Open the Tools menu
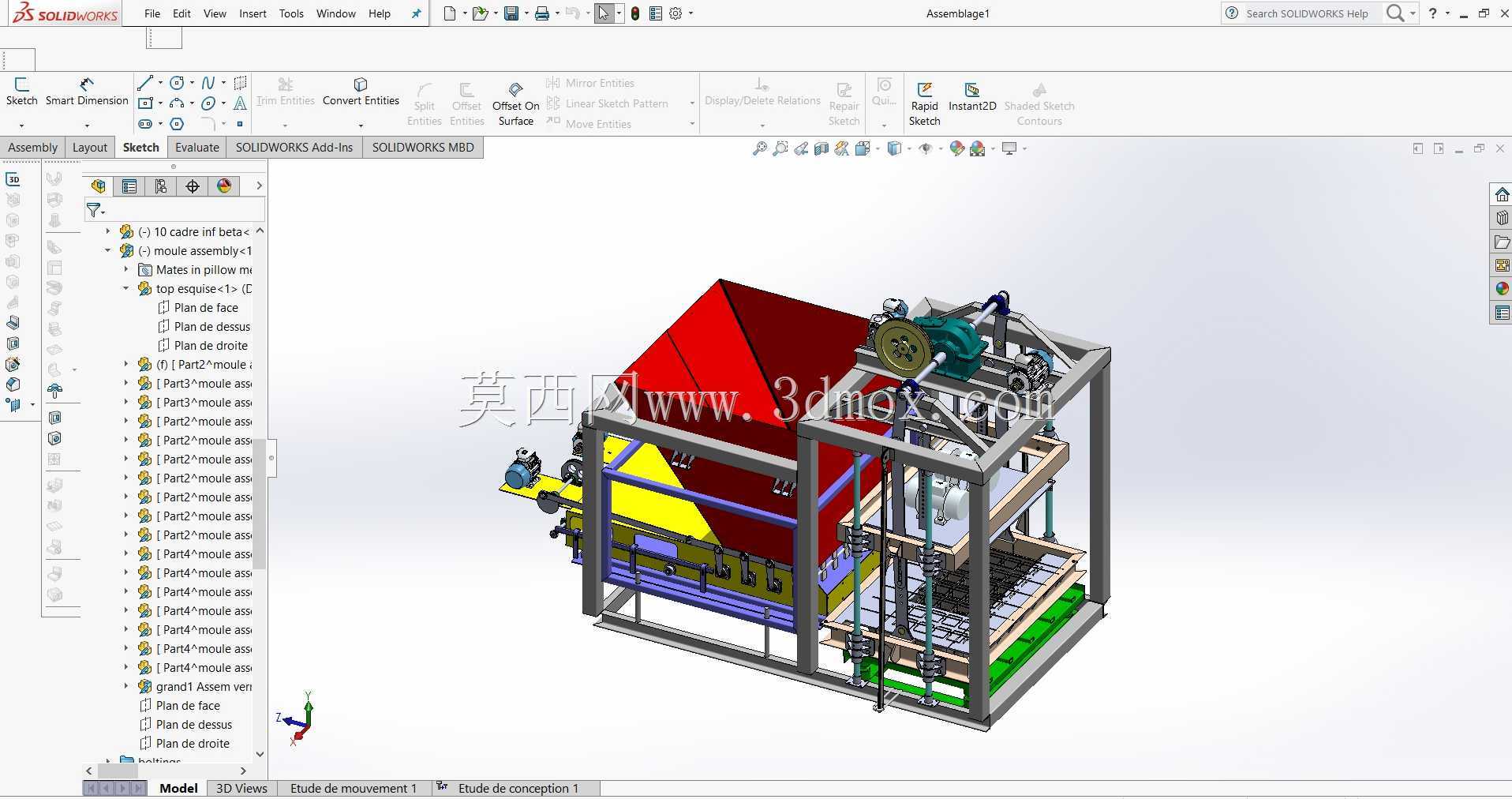The height and width of the screenshot is (799, 1512). click(x=291, y=13)
